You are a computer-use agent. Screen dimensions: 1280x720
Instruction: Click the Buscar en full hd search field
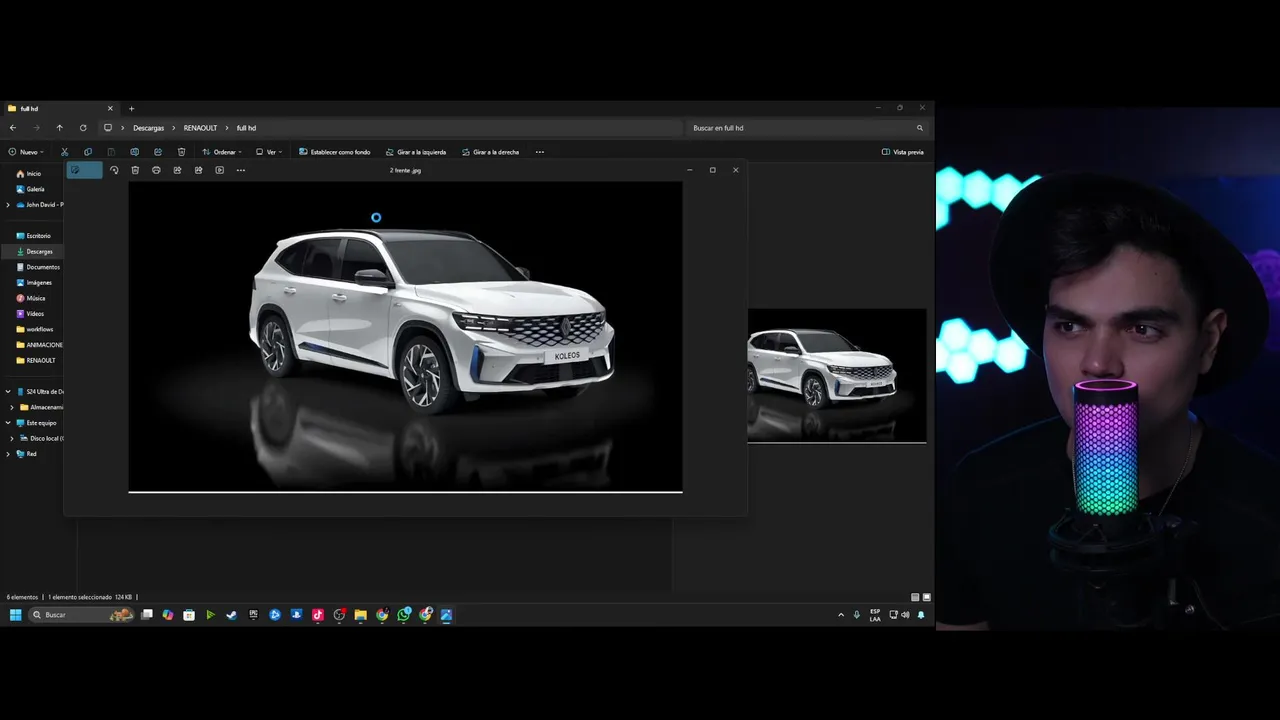tap(805, 128)
